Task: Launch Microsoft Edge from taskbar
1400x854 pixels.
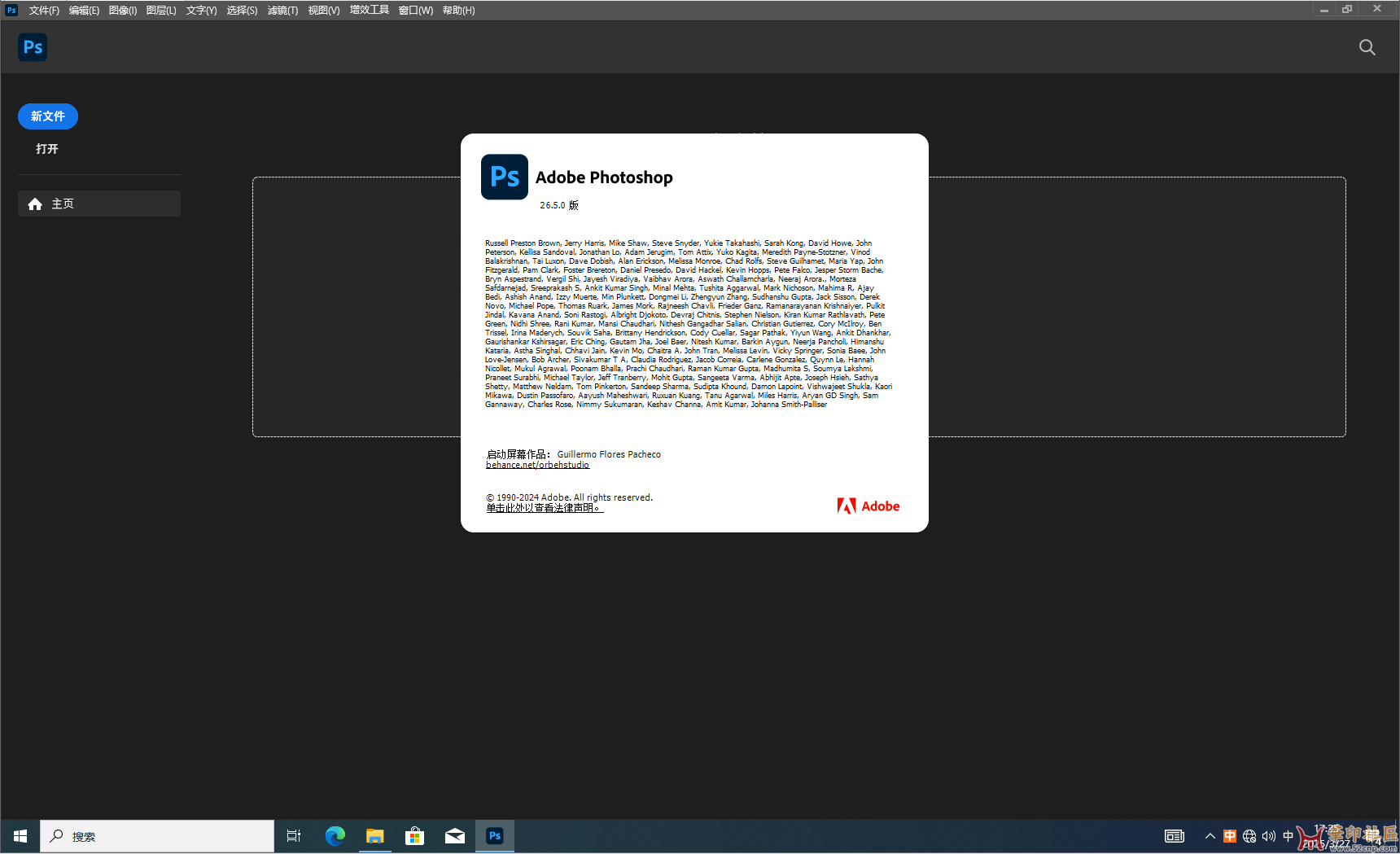Action: (335, 836)
